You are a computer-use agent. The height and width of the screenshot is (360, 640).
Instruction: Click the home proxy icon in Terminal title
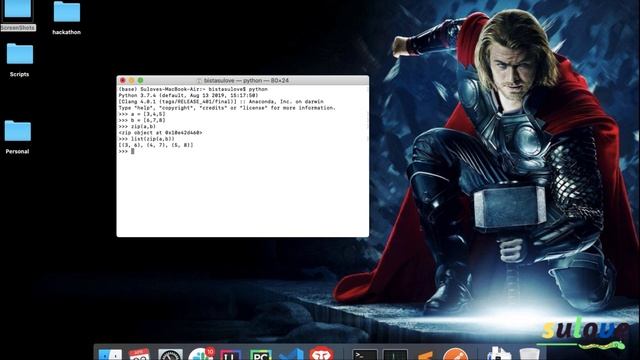(199, 81)
